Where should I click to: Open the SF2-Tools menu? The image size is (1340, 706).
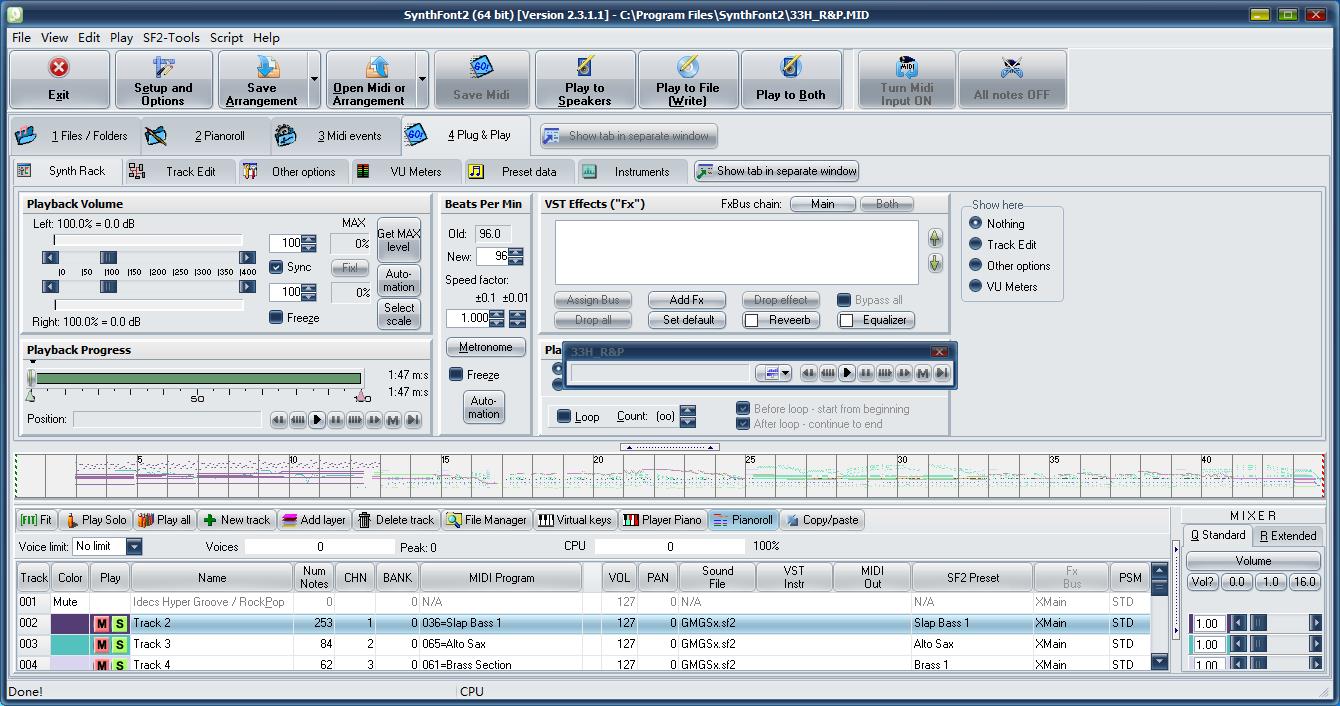[x=171, y=37]
